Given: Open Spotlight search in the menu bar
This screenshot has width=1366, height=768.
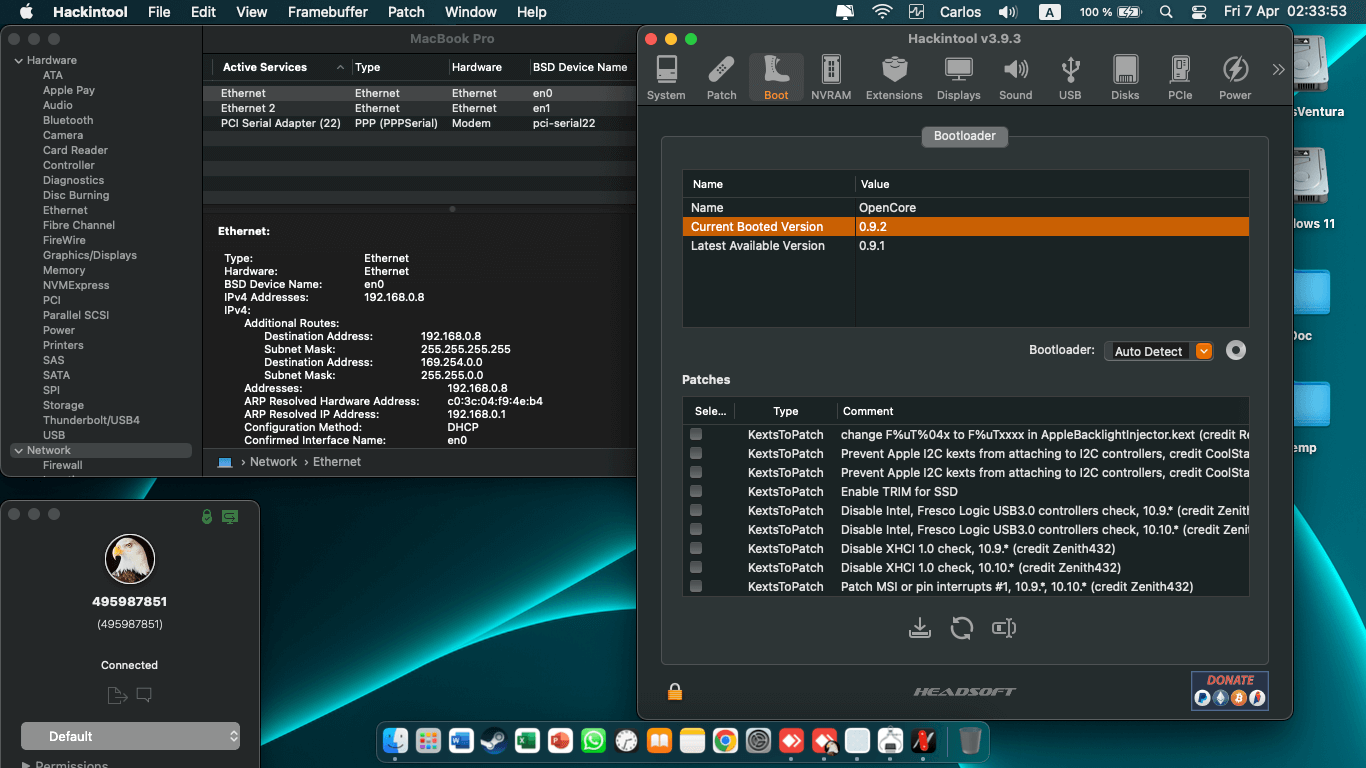Looking at the screenshot, I should point(1166,12).
